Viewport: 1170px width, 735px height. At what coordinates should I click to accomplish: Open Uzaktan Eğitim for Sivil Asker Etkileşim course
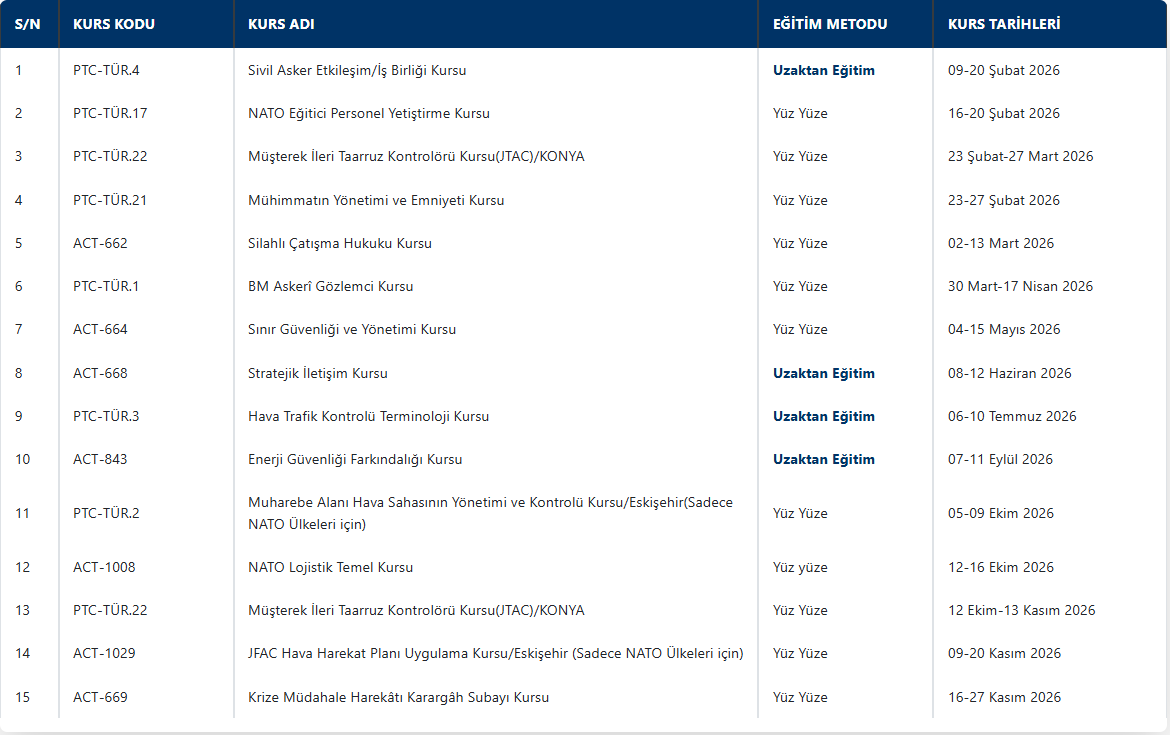coord(823,70)
